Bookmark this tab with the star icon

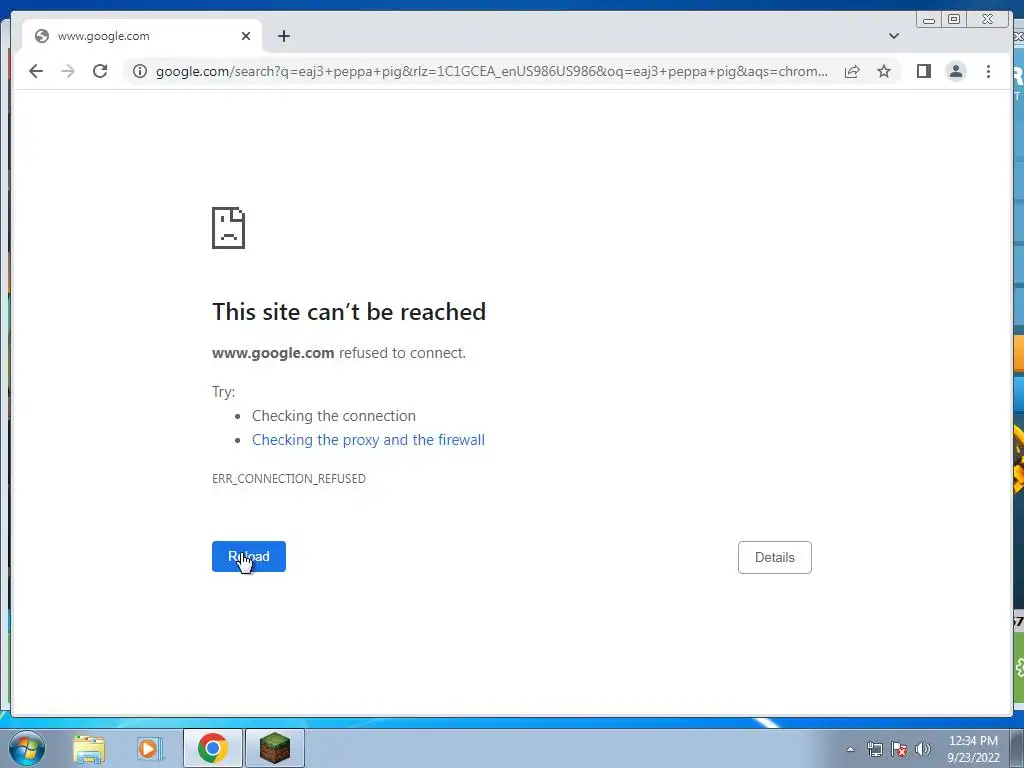[884, 71]
